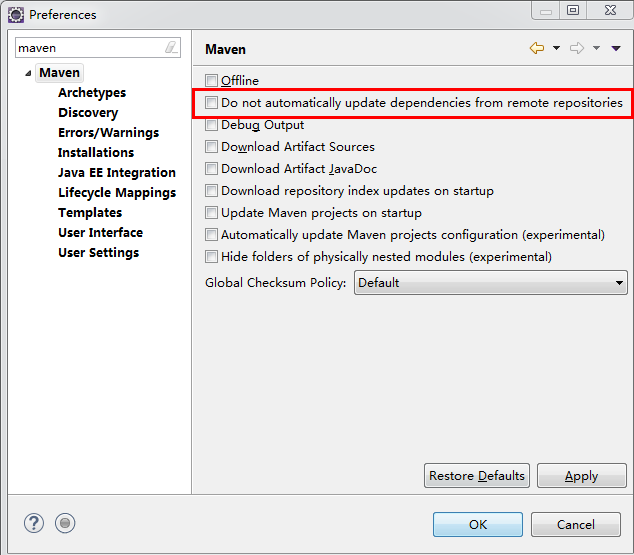
Task: Click the Maven page heading
Action: coord(225,49)
